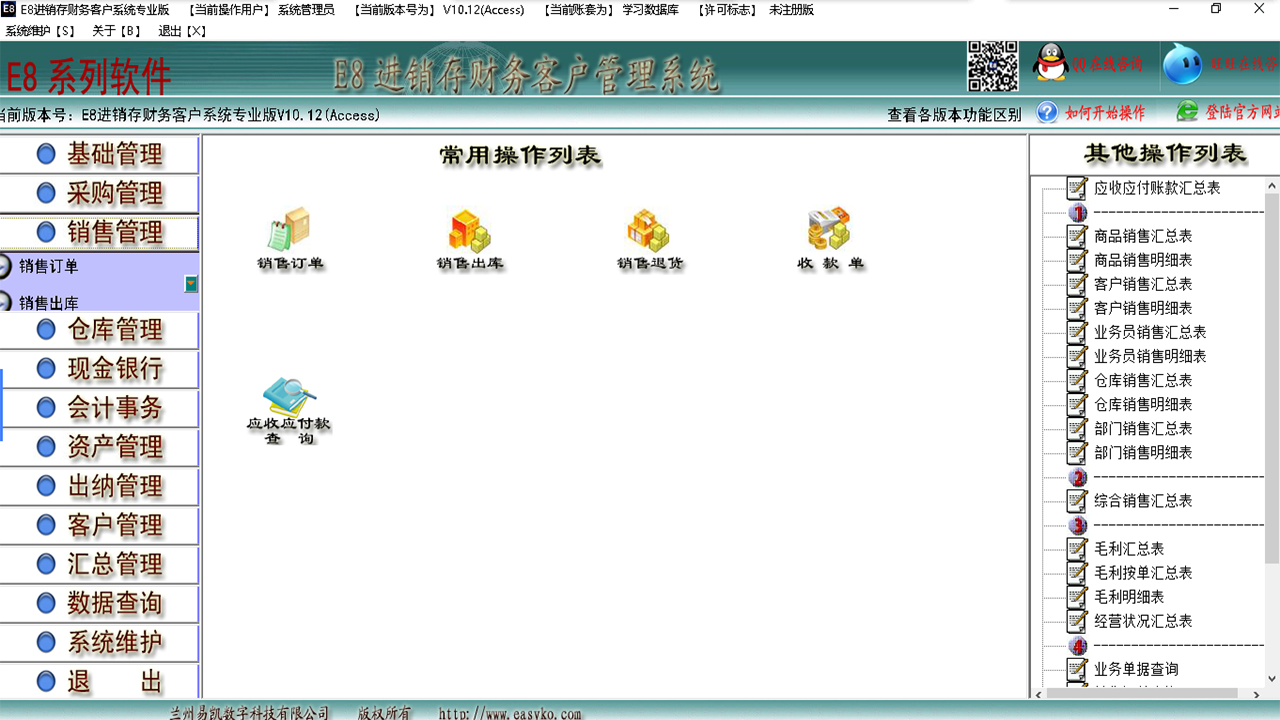Click the number 1 separator icon in the list

[1078, 212]
